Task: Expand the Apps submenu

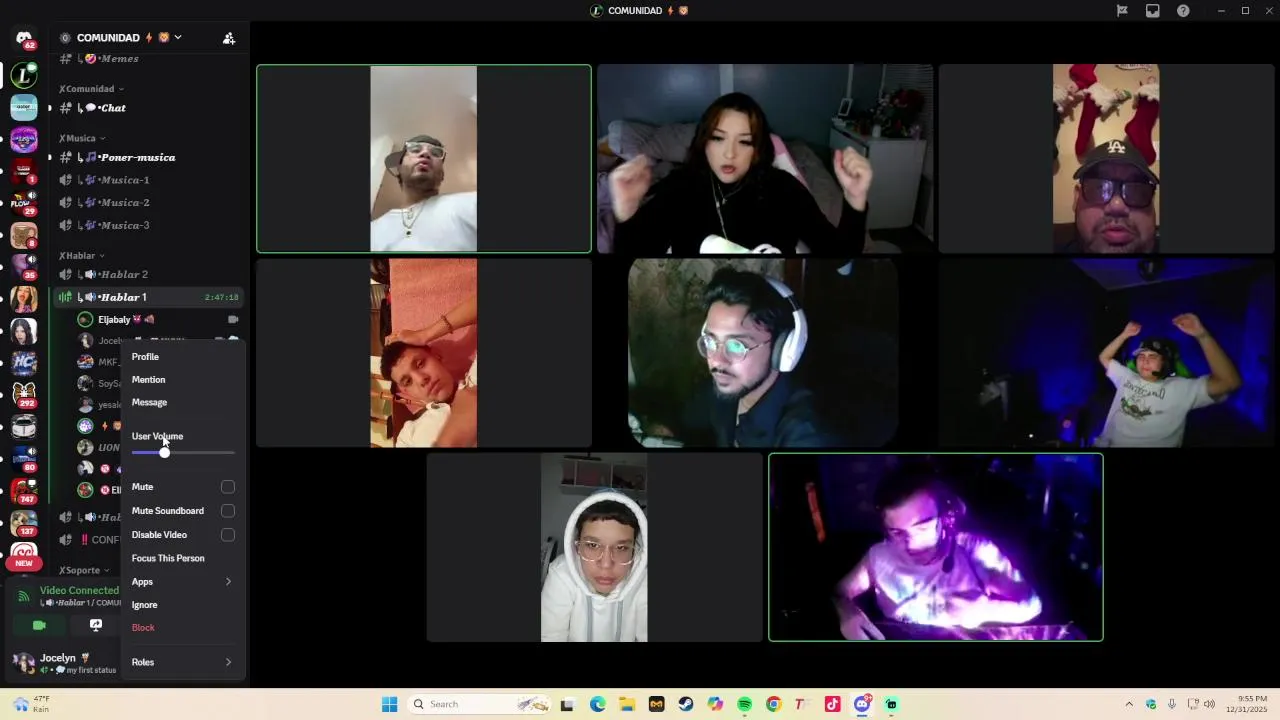Action: [x=182, y=582]
